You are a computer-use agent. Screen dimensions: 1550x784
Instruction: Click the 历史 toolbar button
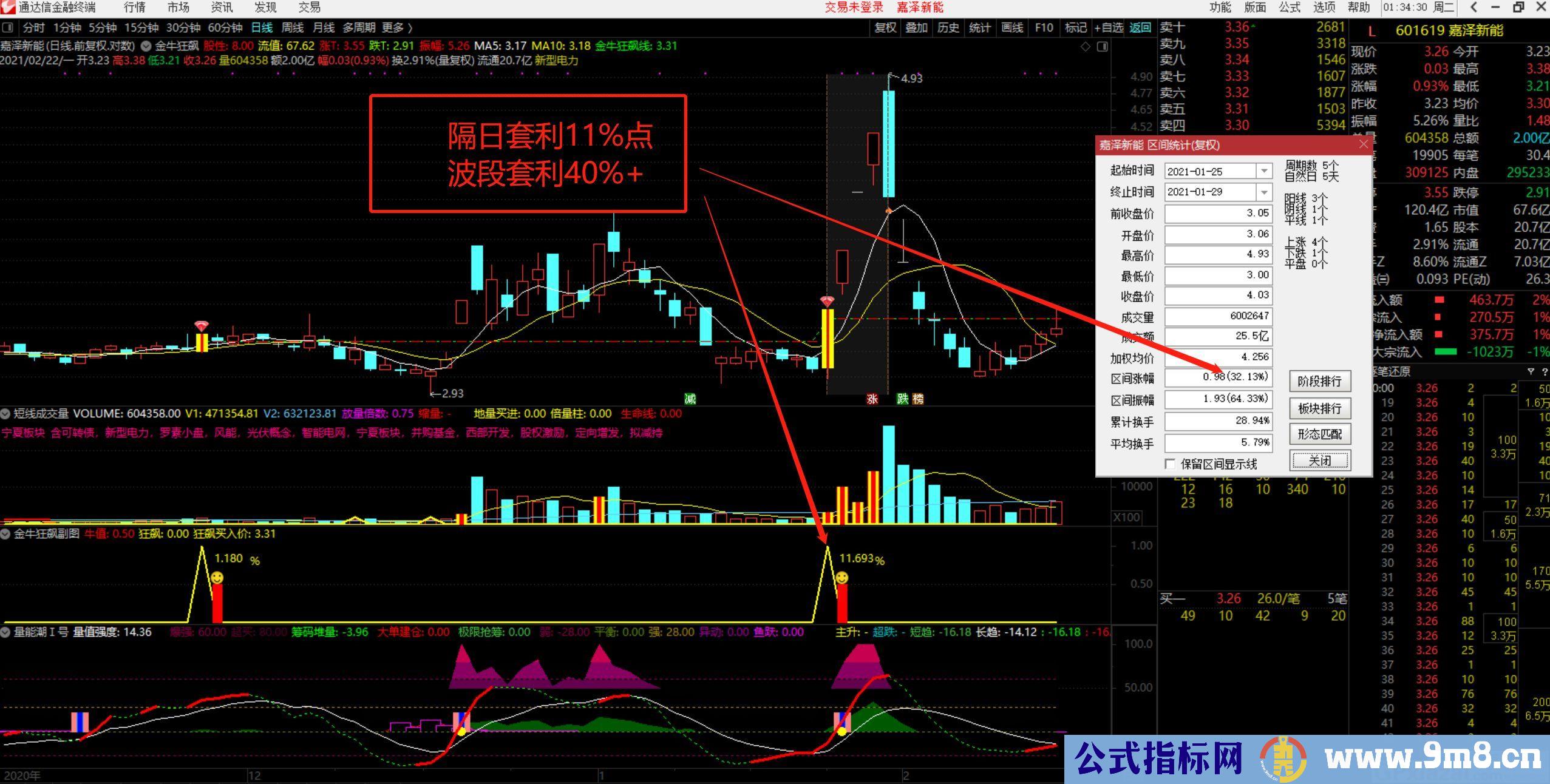948,28
